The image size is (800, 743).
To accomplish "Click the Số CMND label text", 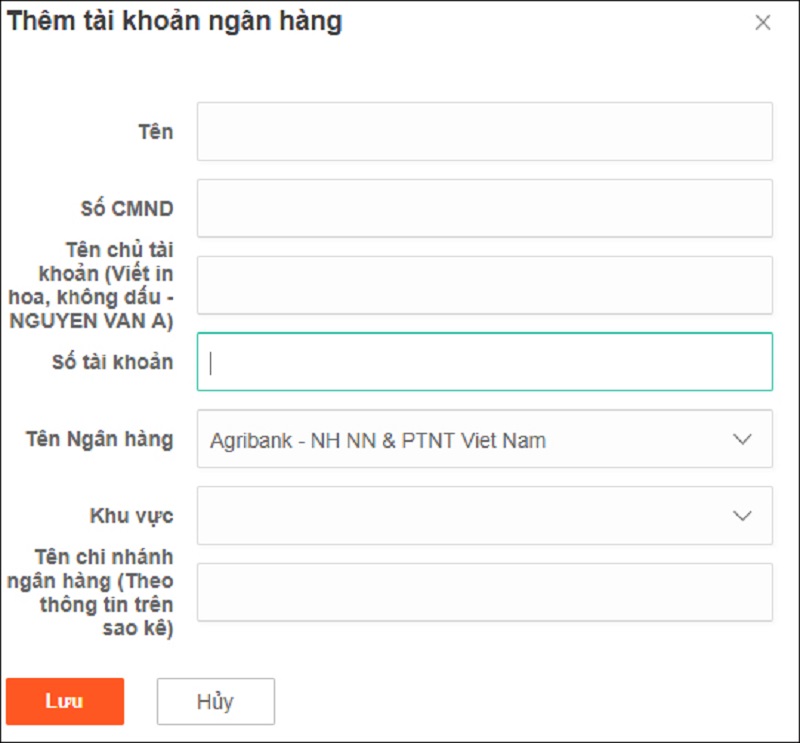I will 127,208.
